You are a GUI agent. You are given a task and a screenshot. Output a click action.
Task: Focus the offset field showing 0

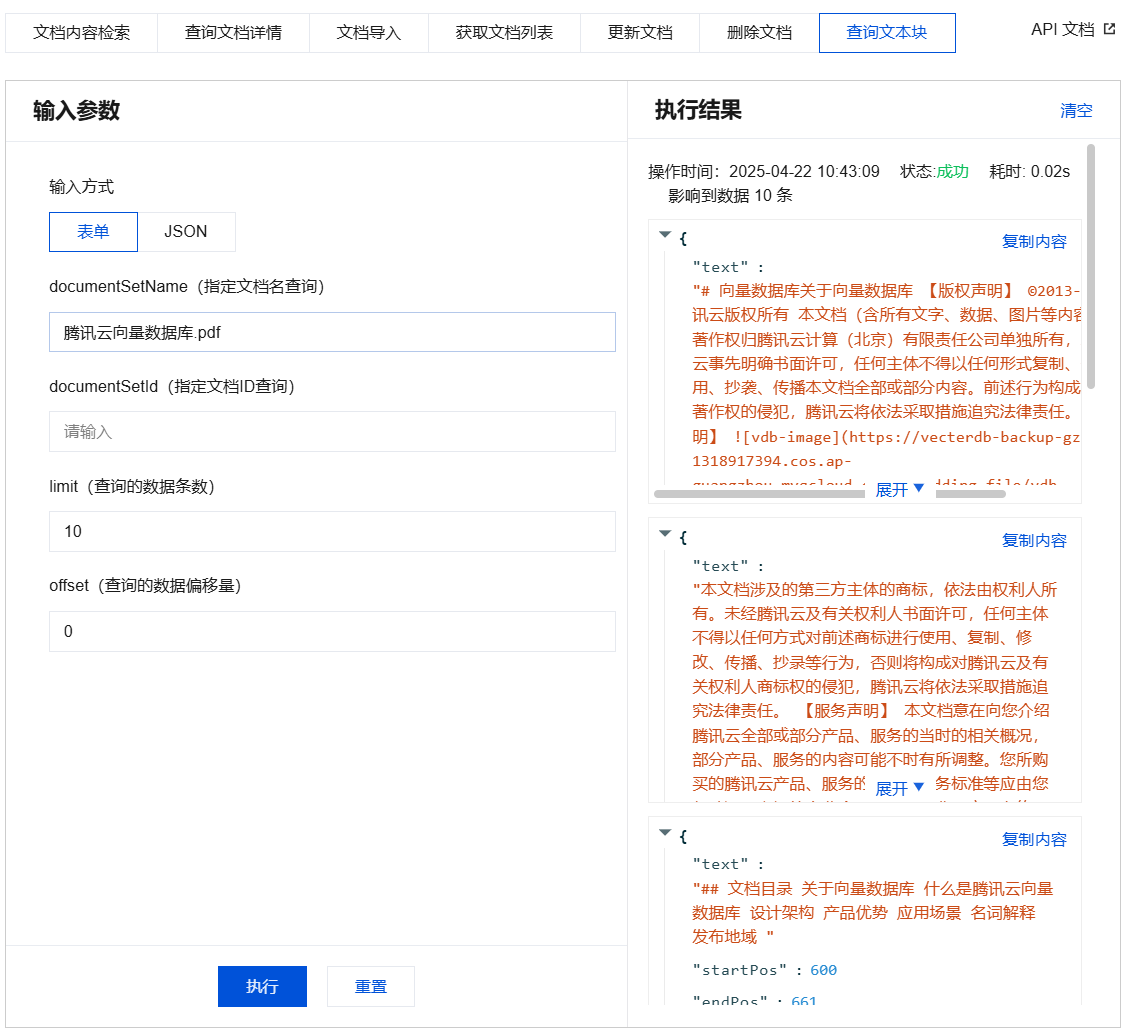click(x=332, y=632)
